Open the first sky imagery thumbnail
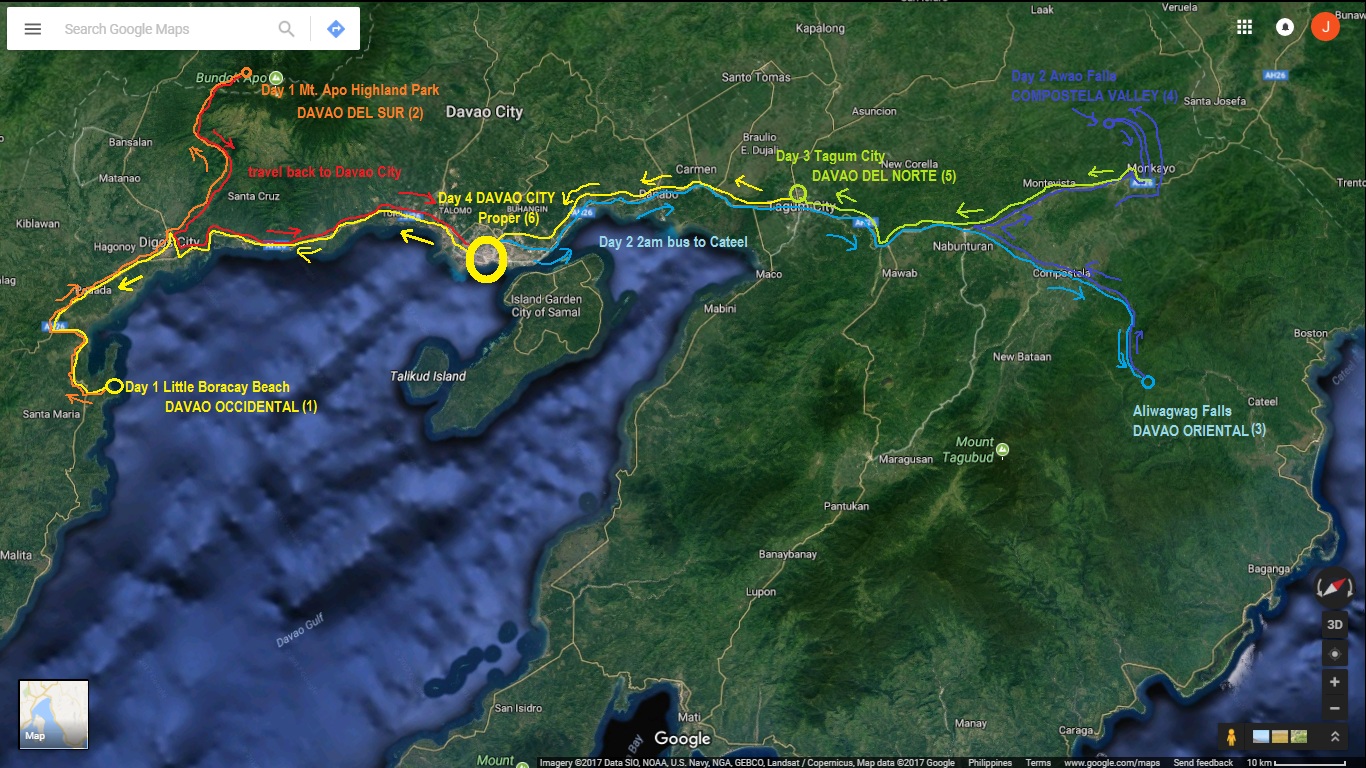 click(x=1261, y=737)
